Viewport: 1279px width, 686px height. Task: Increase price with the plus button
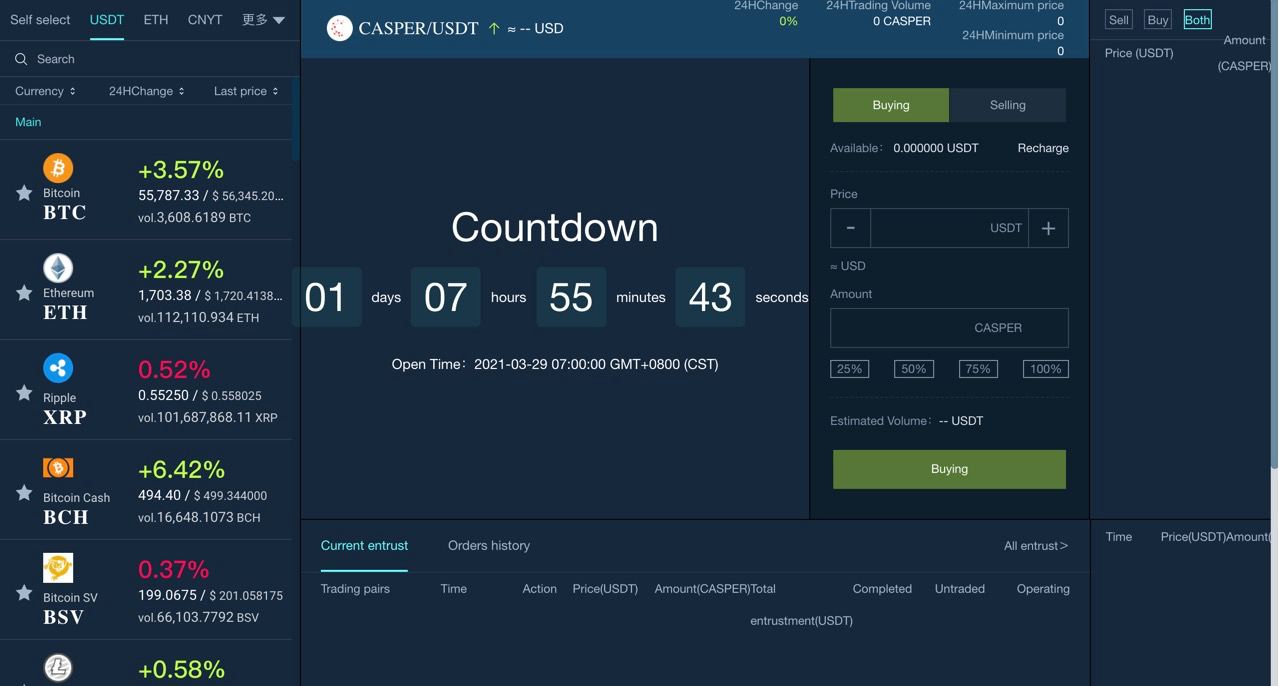click(x=1048, y=228)
